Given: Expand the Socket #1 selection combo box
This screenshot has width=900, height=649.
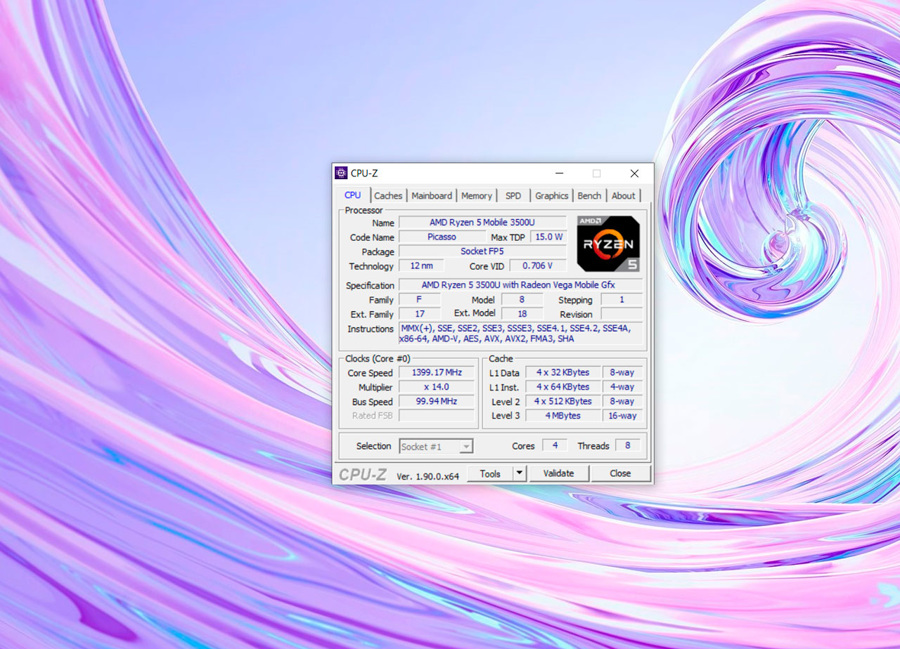Looking at the screenshot, I should click(x=436, y=446).
